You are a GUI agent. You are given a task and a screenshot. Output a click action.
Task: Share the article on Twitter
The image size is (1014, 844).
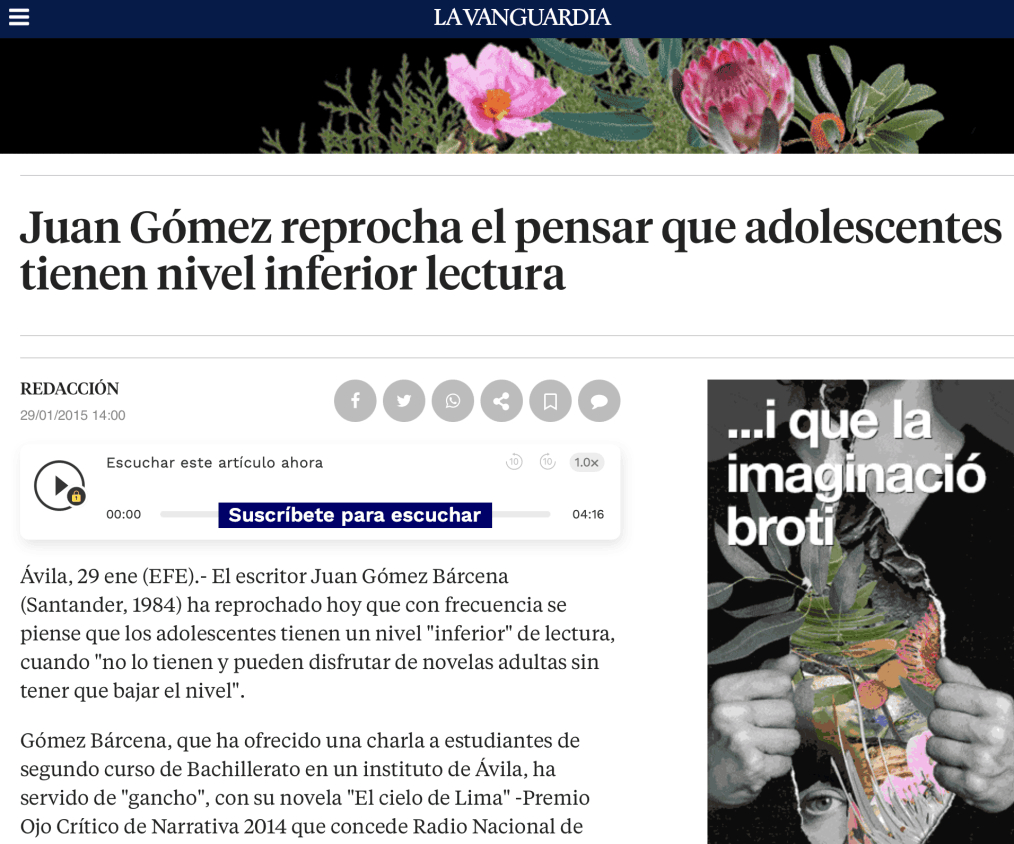pos(404,401)
